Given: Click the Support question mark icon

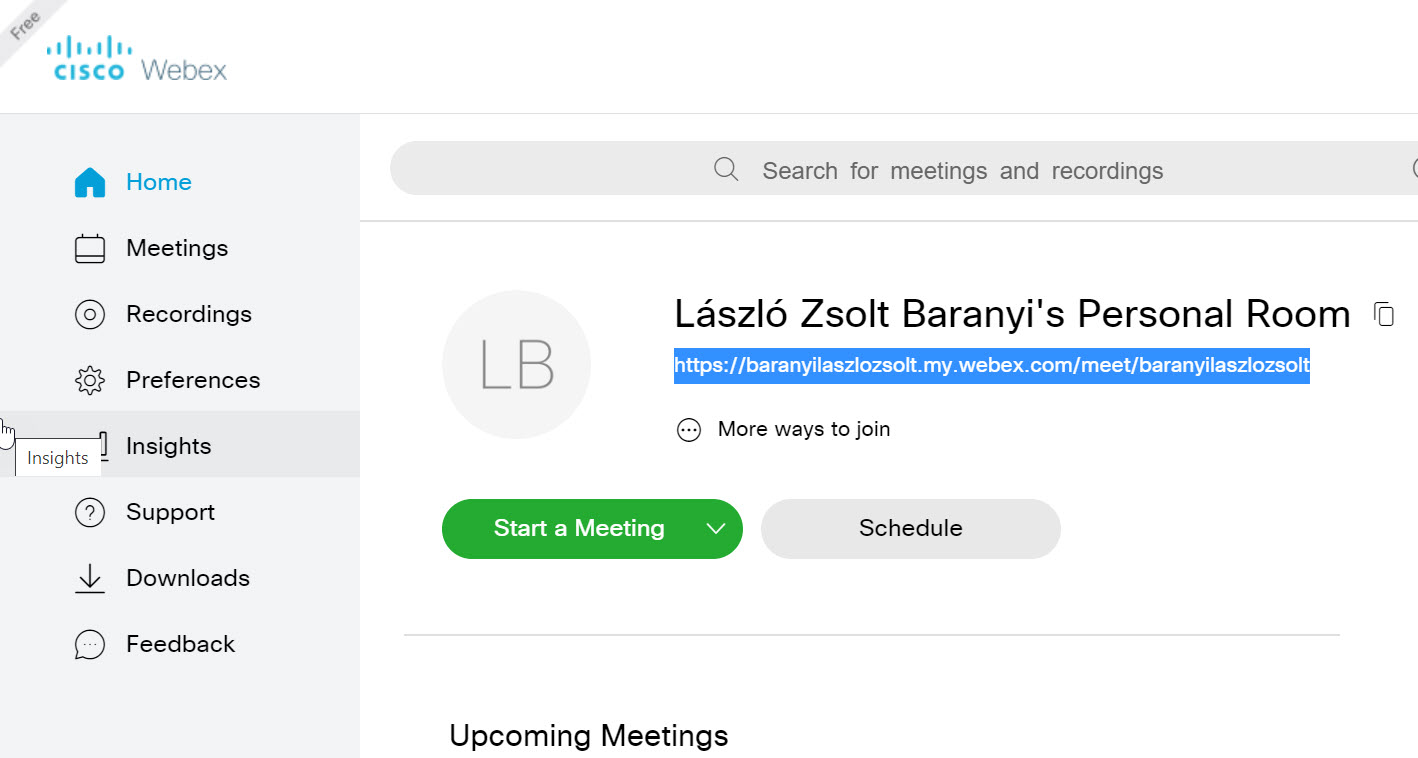Looking at the screenshot, I should [90, 512].
